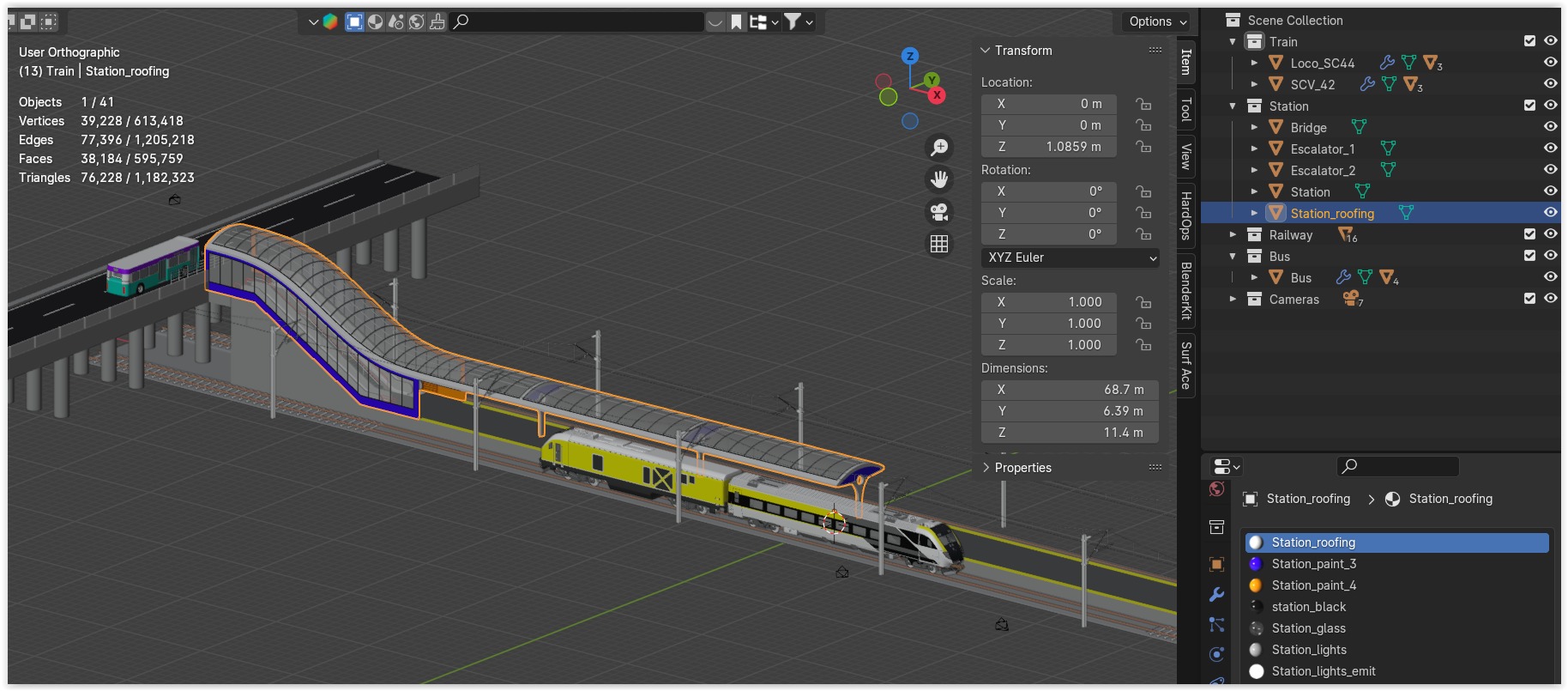
Task: Open the View sidebar tab
Action: [x=1186, y=156]
